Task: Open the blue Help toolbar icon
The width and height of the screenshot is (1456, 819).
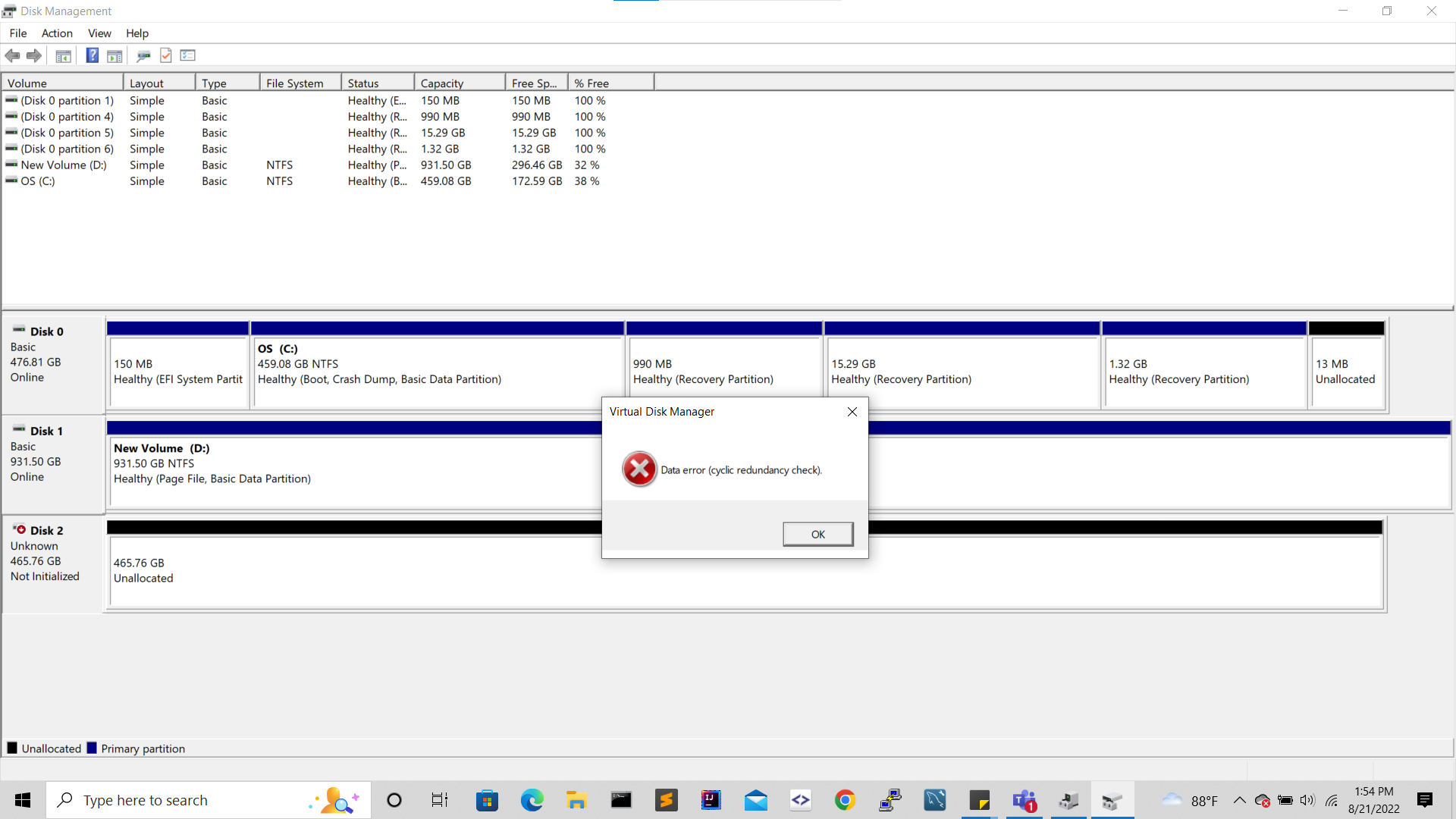Action: [x=92, y=55]
